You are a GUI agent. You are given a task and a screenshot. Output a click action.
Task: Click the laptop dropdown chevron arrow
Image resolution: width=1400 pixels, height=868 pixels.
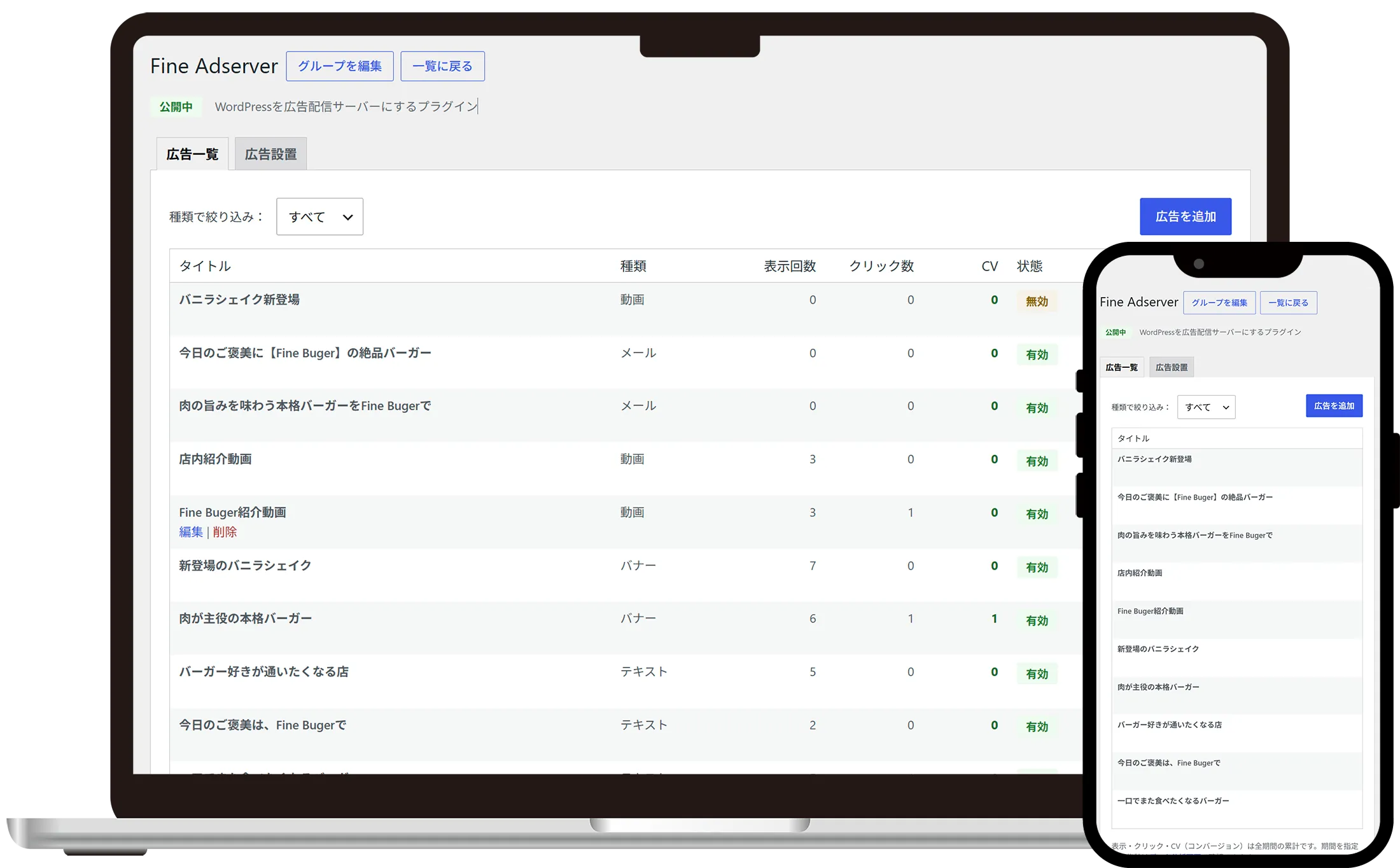tap(347, 217)
